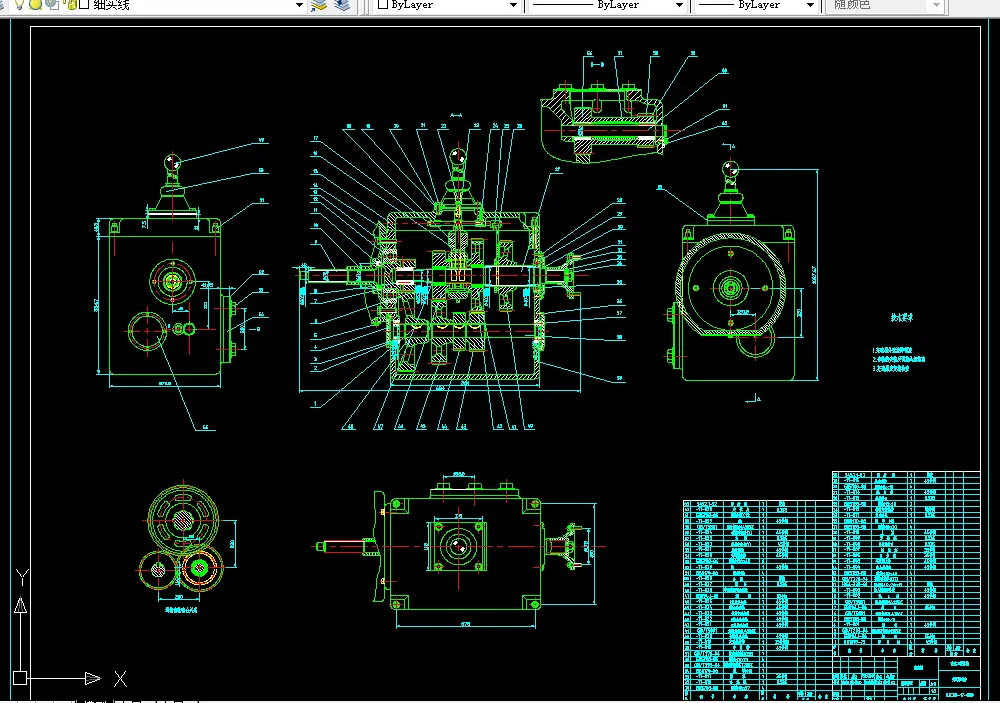Click the gear cluster section view at bottom left

pyautogui.click(x=182, y=537)
